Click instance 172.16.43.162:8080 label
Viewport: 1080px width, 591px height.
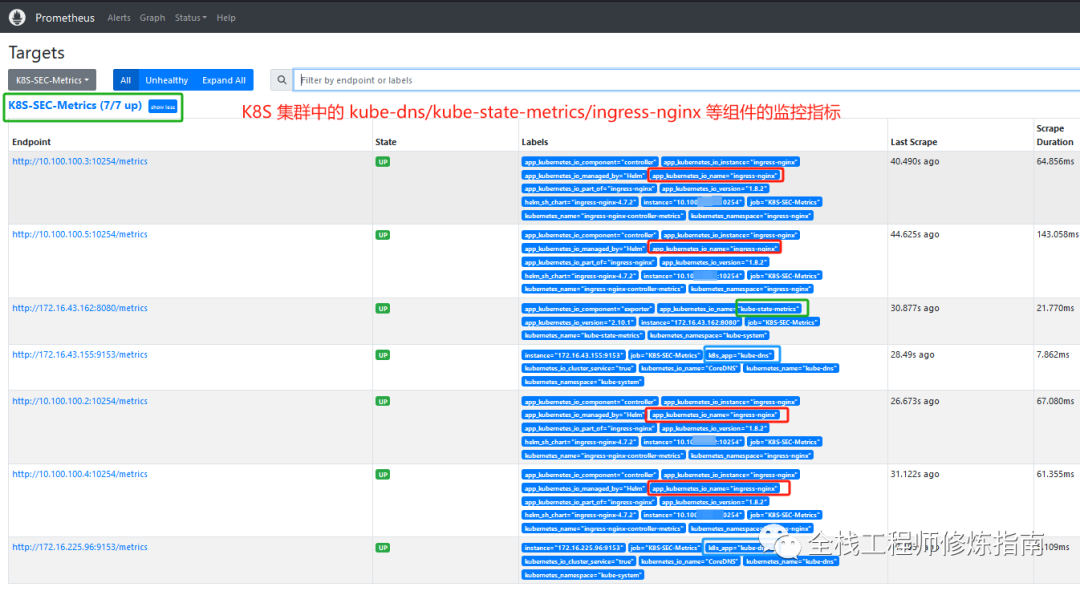coord(690,322)
